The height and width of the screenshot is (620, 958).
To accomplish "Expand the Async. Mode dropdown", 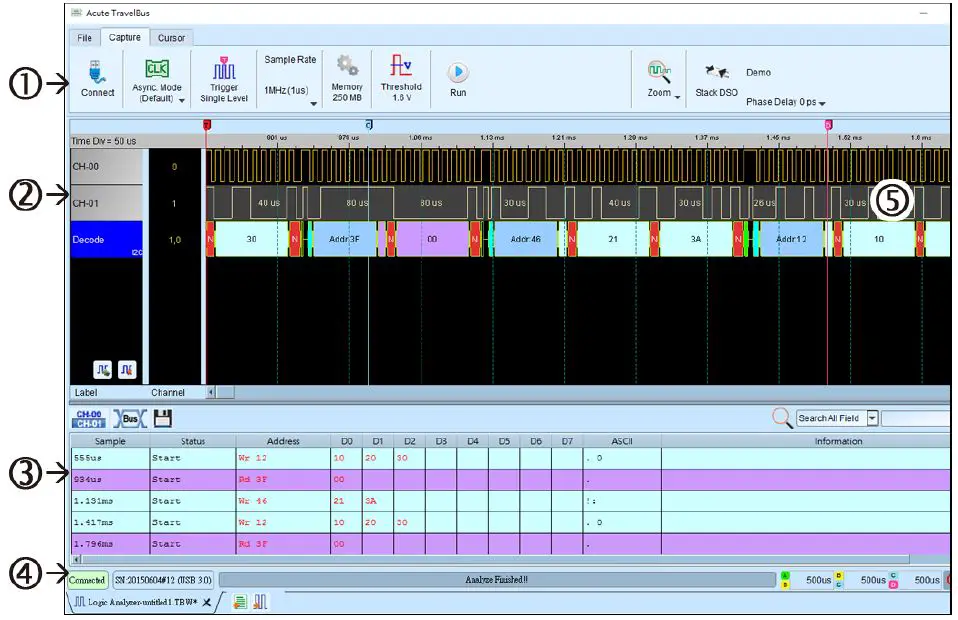I will [x=182, y=100].
